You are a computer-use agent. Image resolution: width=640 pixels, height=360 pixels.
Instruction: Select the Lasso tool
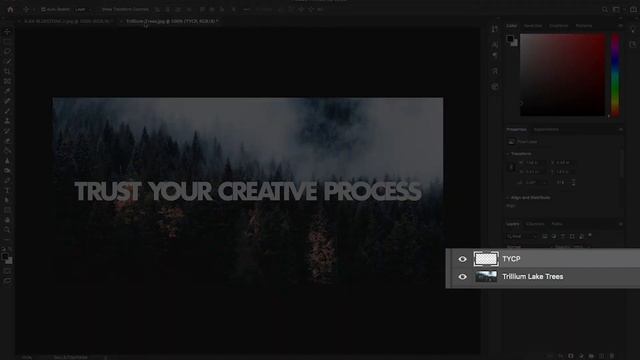[7, 51]
